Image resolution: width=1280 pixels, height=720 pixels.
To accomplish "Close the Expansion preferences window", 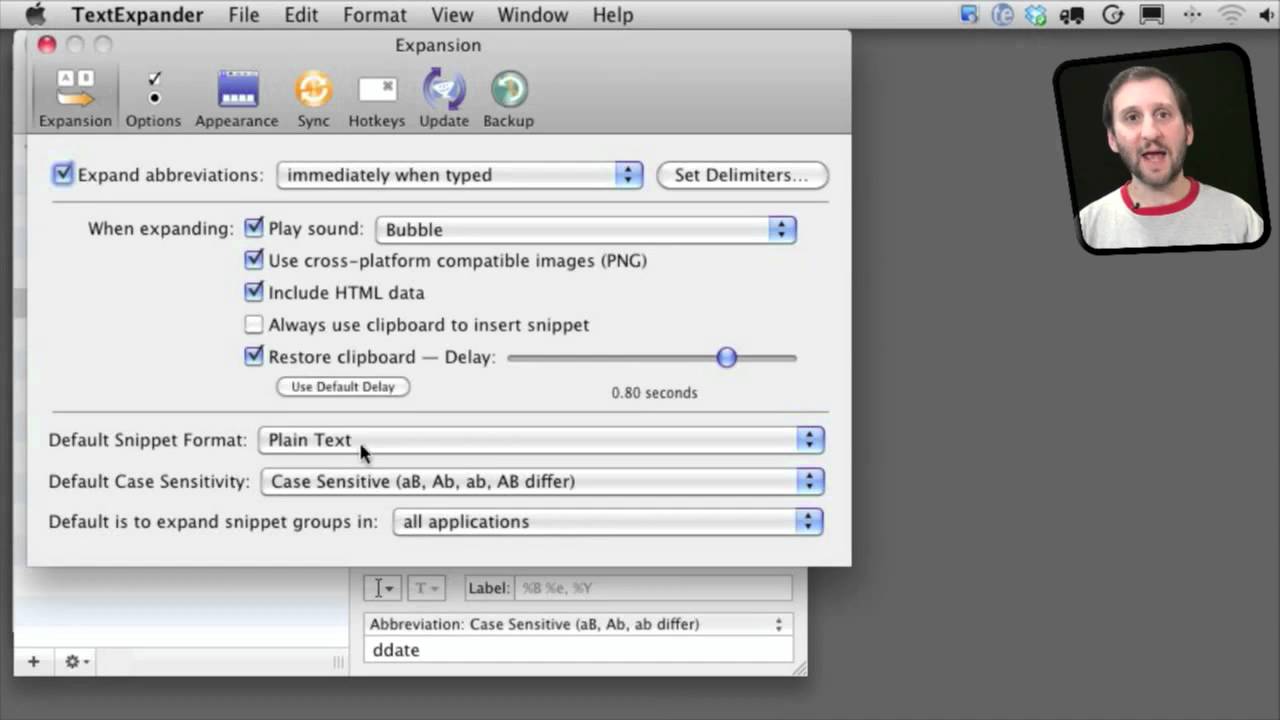I will click(47, 45).
